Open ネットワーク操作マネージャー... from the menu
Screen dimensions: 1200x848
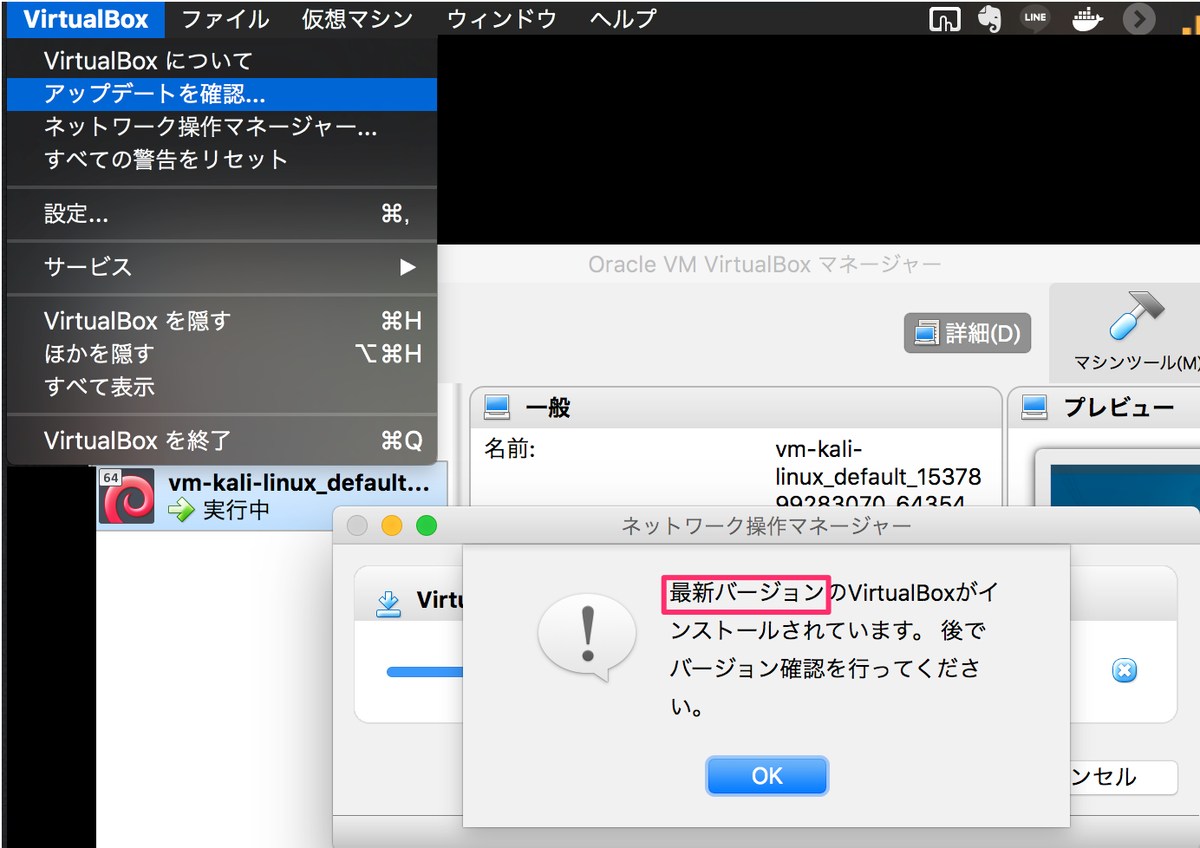222,127
